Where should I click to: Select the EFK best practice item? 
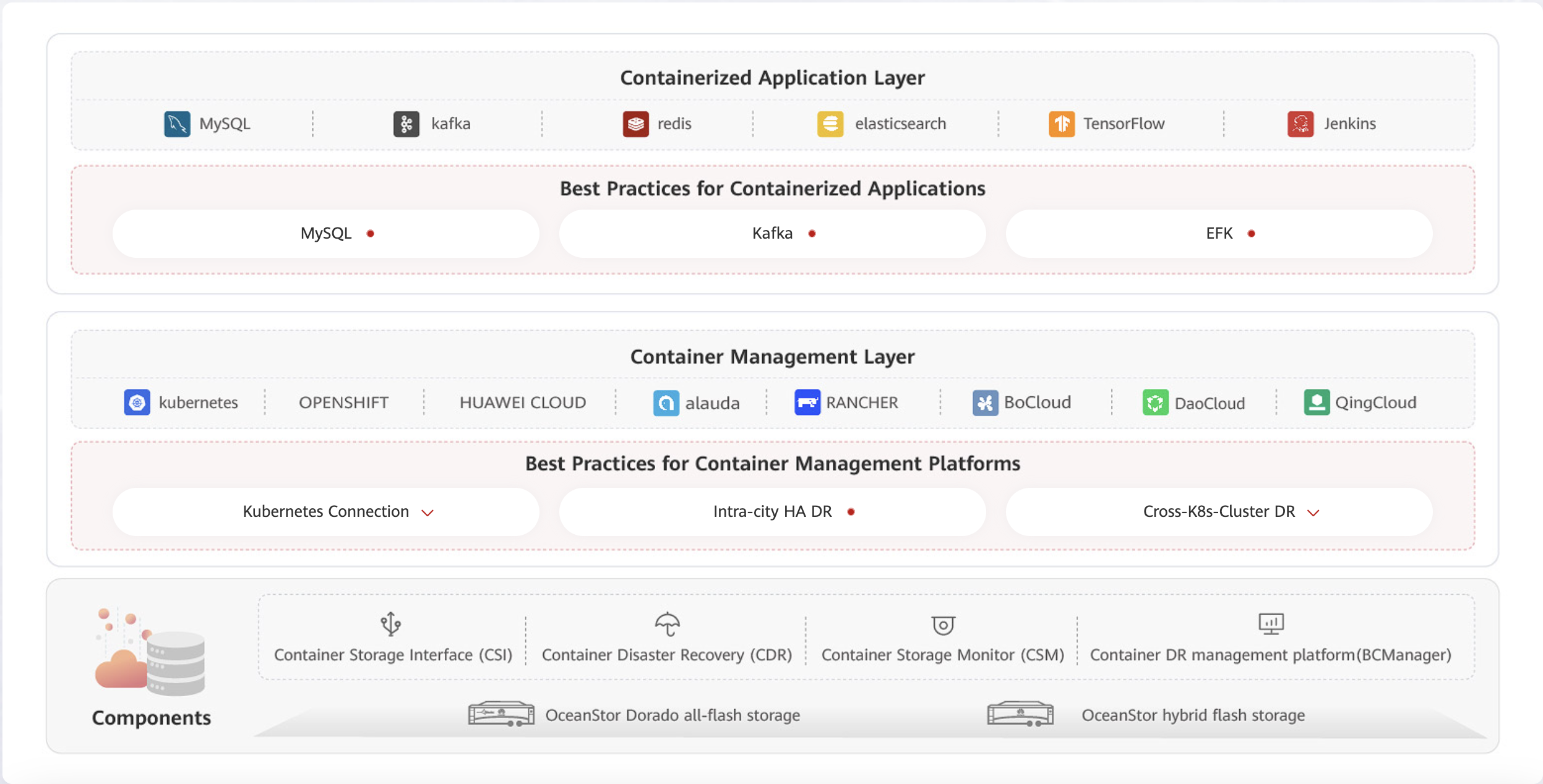click(x=1219, y=233)
